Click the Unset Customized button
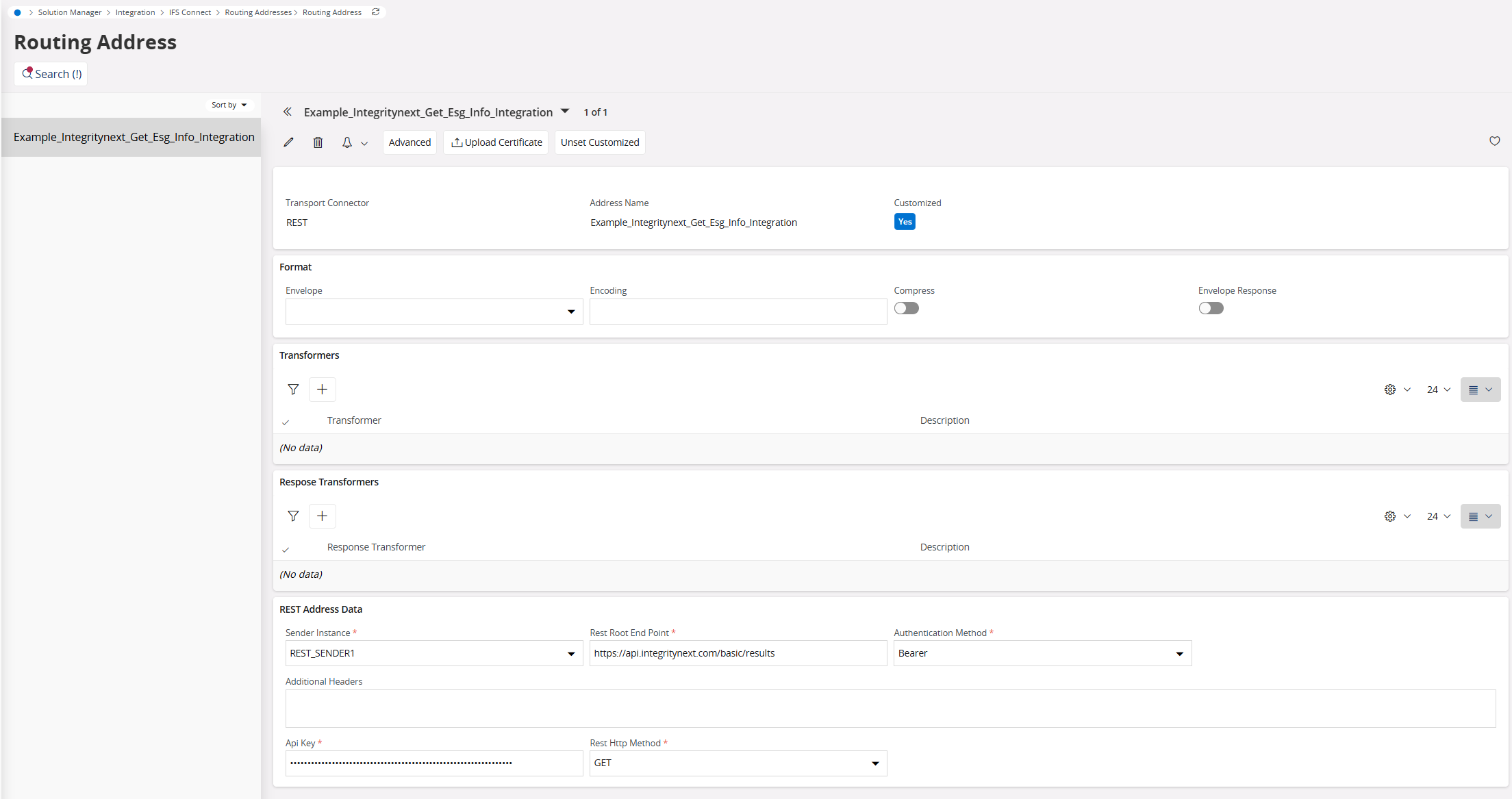The image size is (1512, 799). [x=599, y=142]
